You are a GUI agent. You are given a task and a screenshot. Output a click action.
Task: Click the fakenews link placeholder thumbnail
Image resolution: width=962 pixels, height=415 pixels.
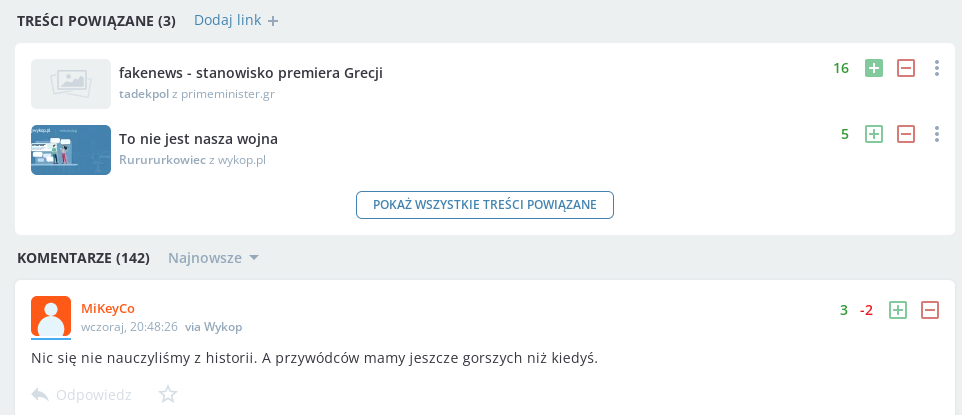click(71, 84)
